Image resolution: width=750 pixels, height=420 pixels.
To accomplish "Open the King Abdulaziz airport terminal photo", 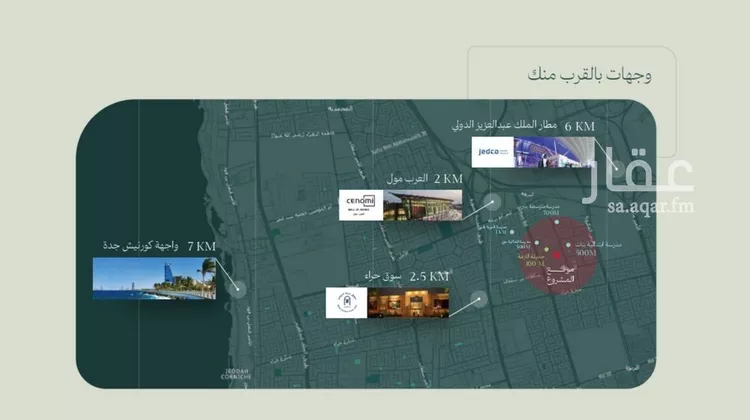I will point(554,152).
